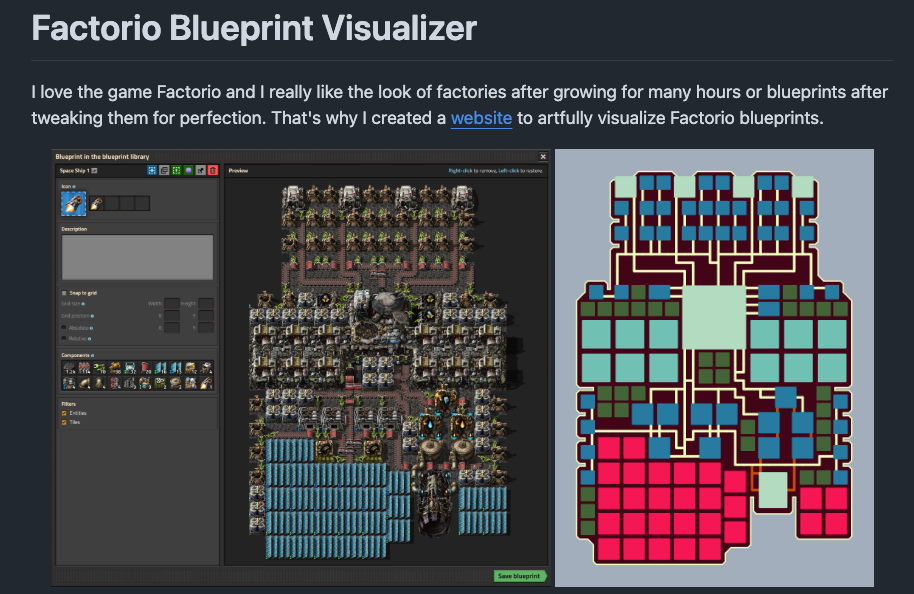
Task: Click the edit pencil icon beside Space Ship 1
Action: coord(94,171)
